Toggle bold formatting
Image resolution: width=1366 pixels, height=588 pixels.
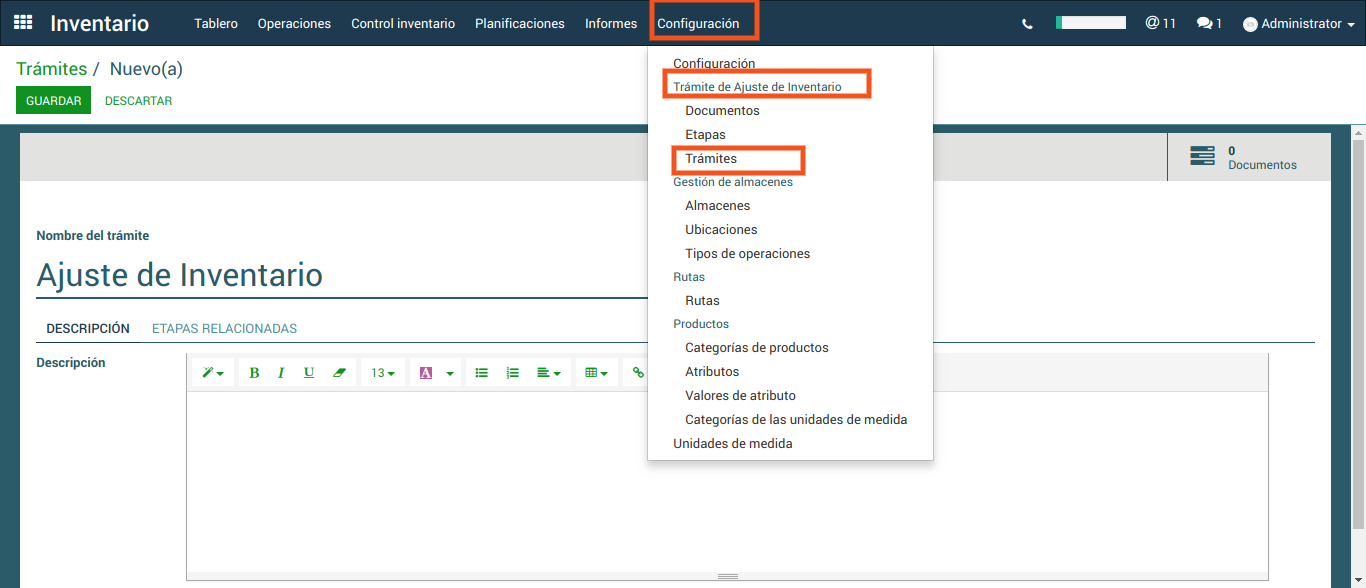click(254, 373)
